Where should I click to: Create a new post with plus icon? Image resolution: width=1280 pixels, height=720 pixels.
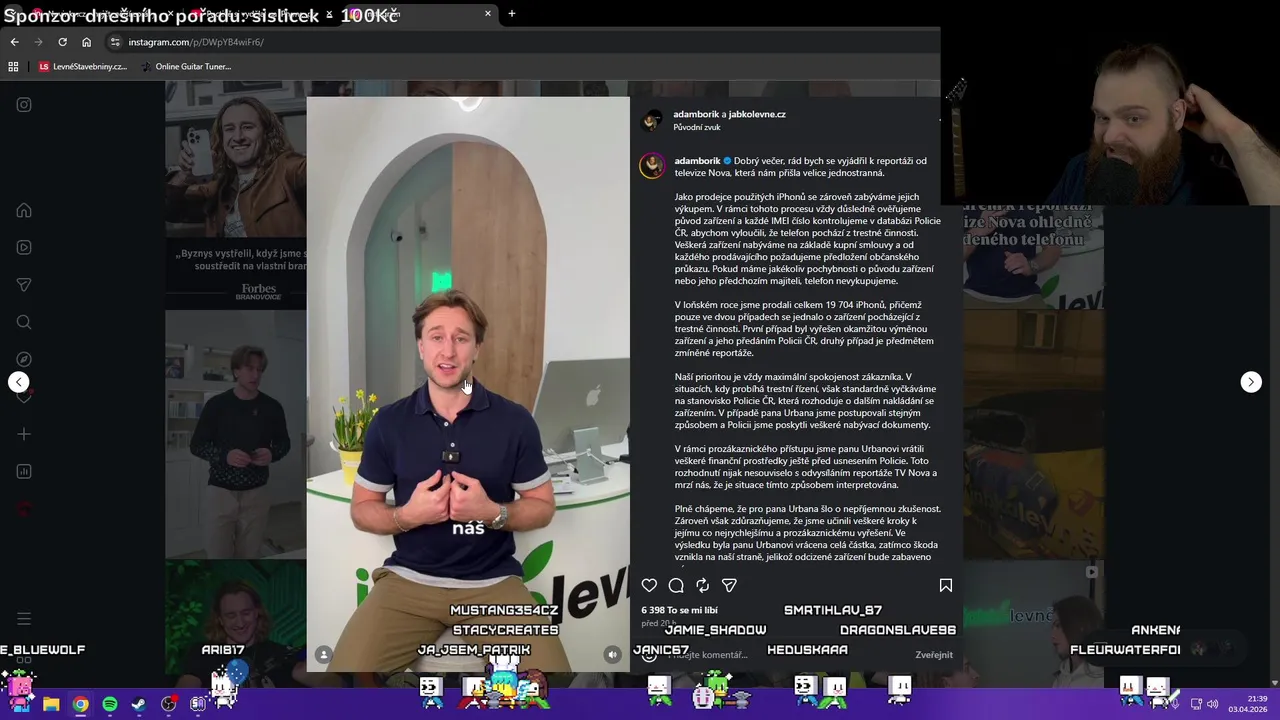[24, 434]
